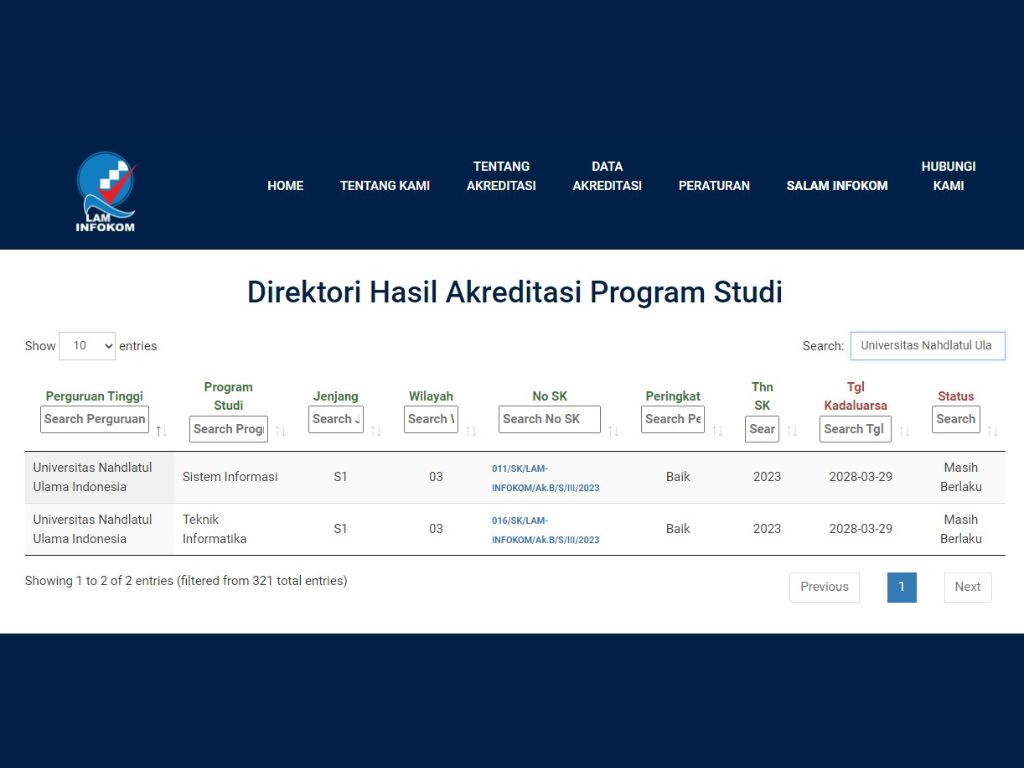Screen dimensions: 1024x768
Task: Focus the main Search box
Action: tap(927, 346)
